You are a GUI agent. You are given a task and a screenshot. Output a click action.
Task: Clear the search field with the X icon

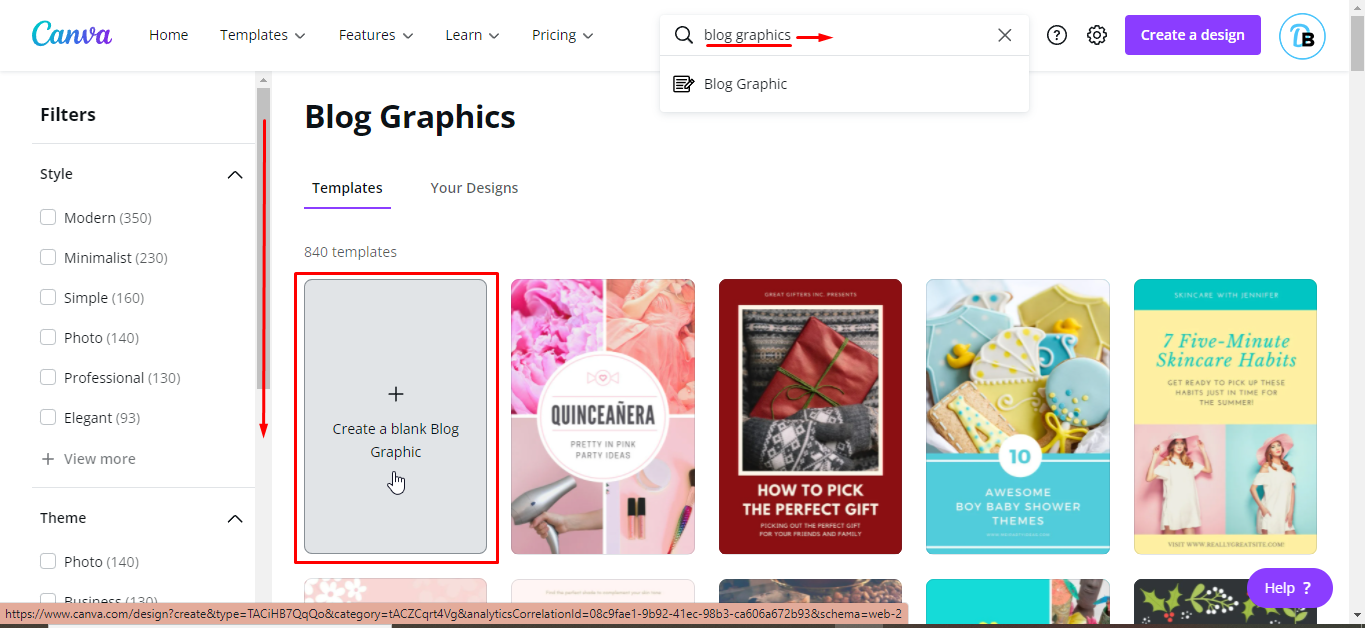pos(1005,35)
